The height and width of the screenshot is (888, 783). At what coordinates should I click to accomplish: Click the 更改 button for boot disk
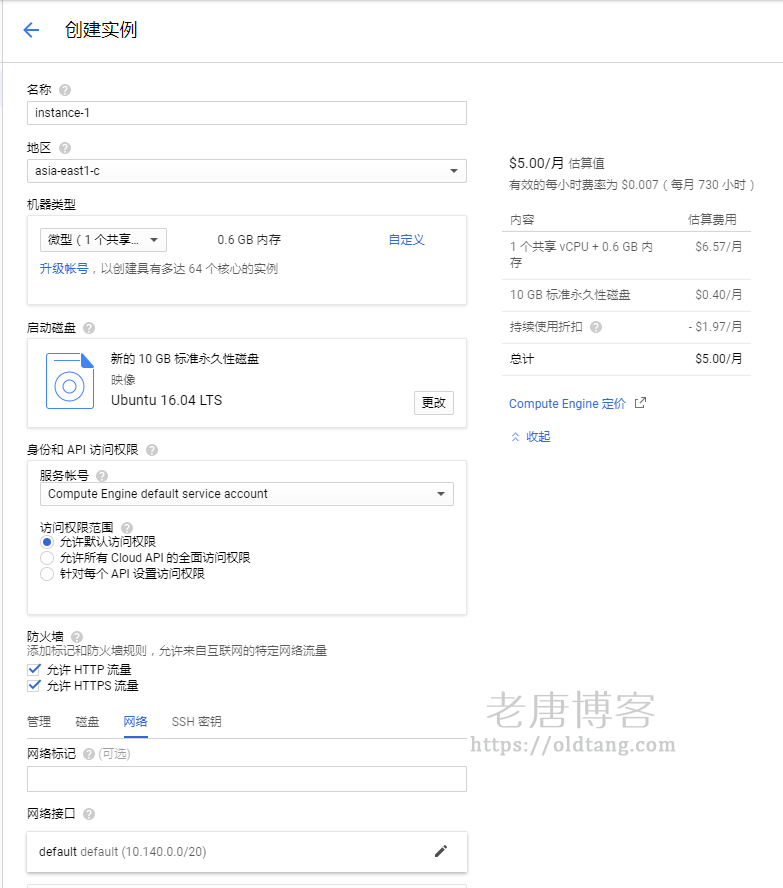click(x=433, y=402)
